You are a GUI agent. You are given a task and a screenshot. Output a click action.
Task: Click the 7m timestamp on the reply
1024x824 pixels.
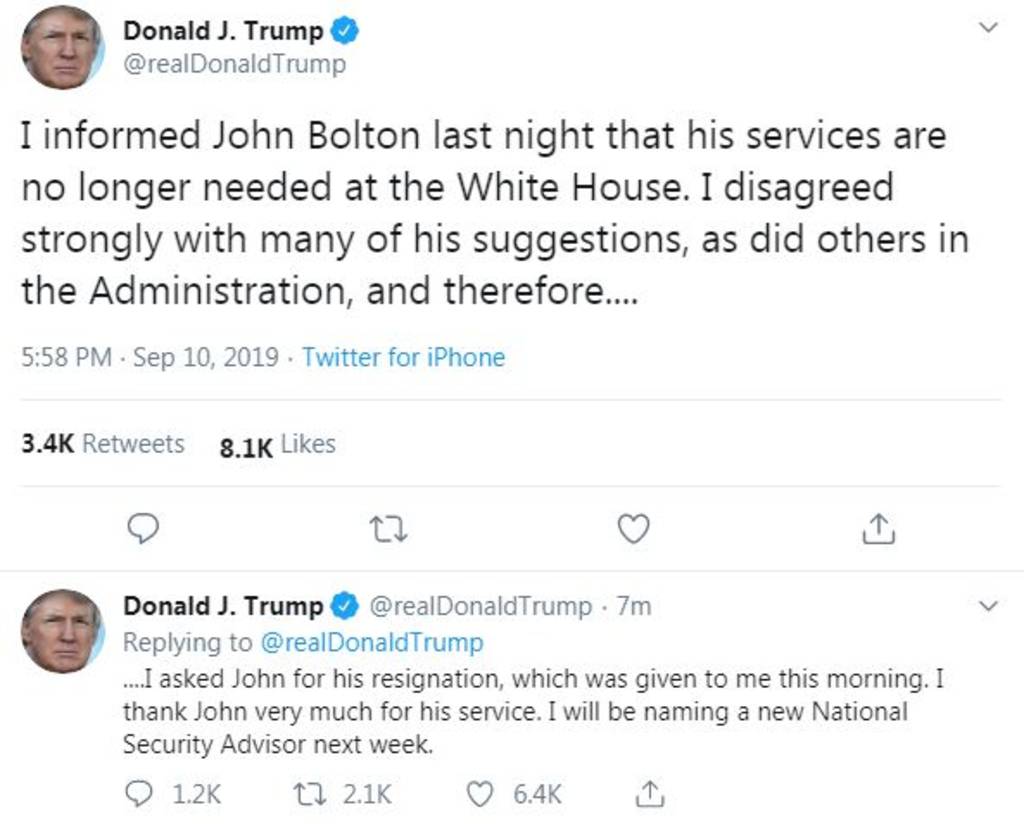pos(634,606)
